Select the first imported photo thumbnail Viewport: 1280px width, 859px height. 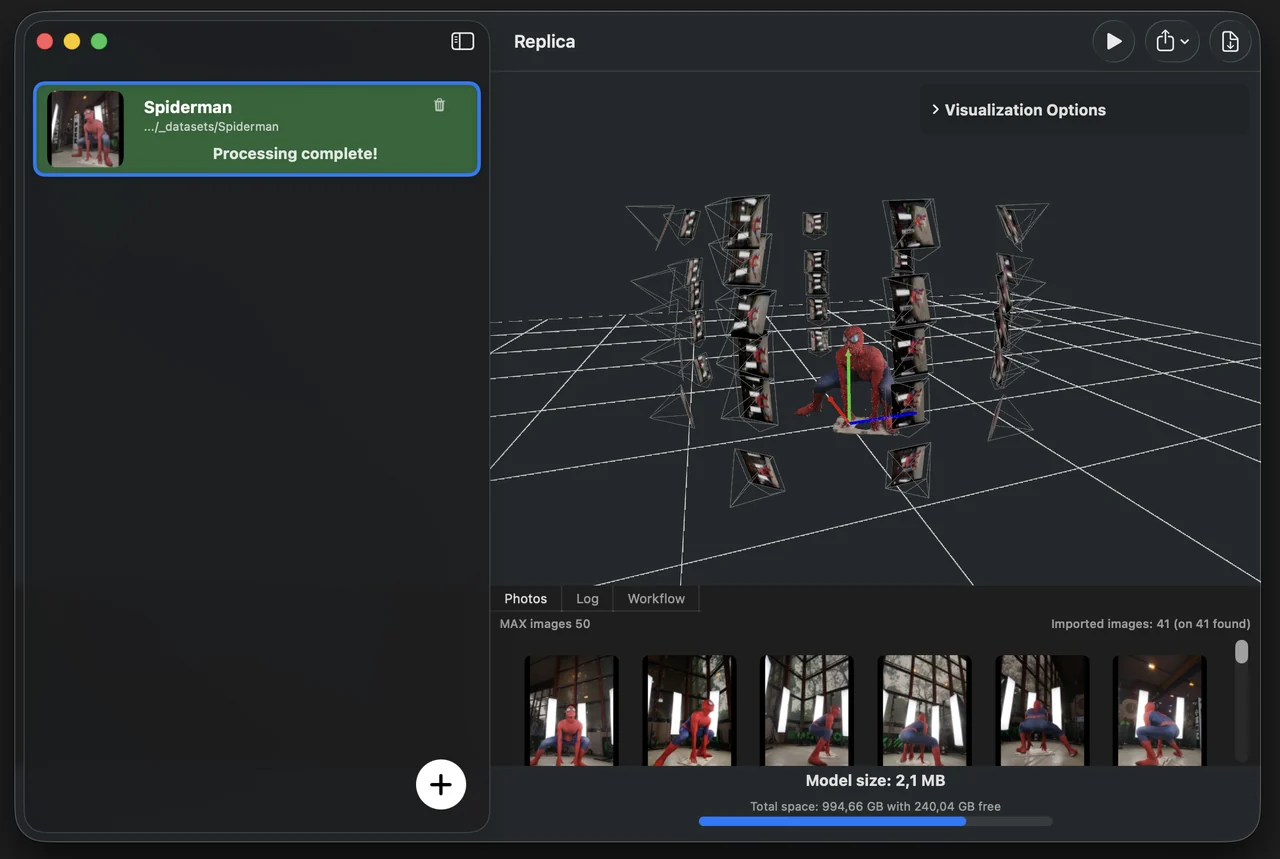[x=572, y=711]
